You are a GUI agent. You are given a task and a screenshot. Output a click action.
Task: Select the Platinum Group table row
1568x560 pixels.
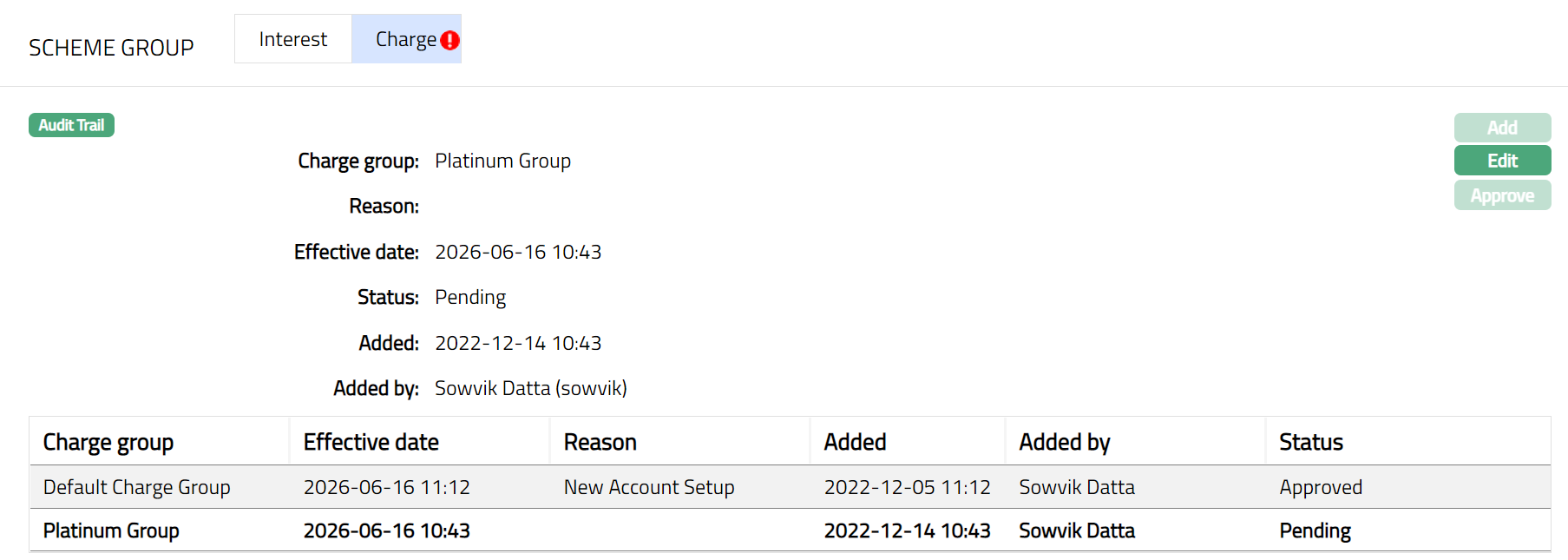[x=111, y=530]
